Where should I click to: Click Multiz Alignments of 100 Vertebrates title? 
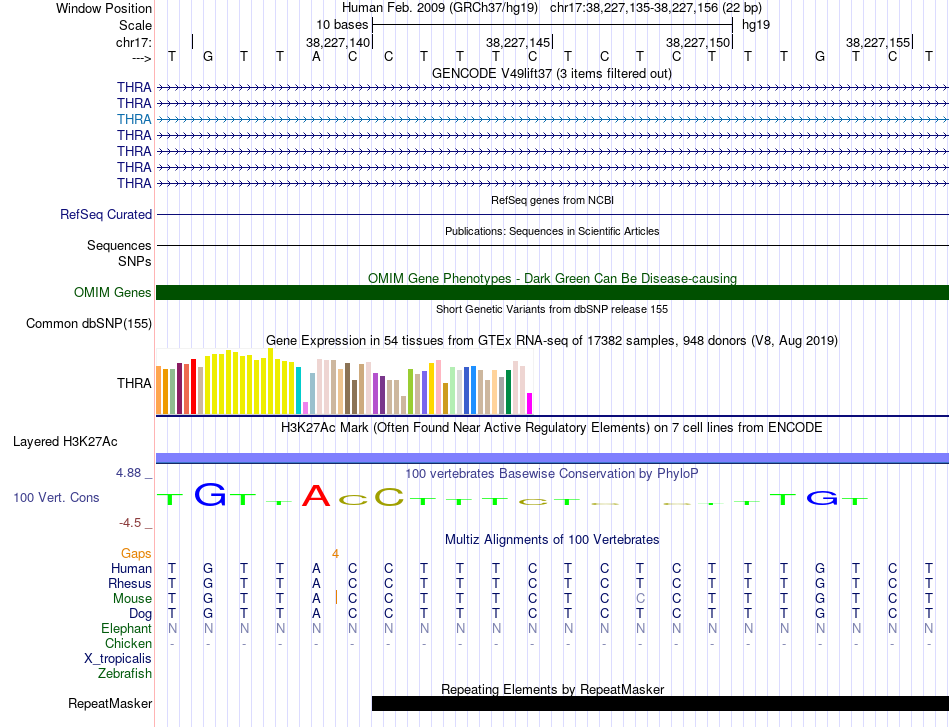tap(552, 540)
